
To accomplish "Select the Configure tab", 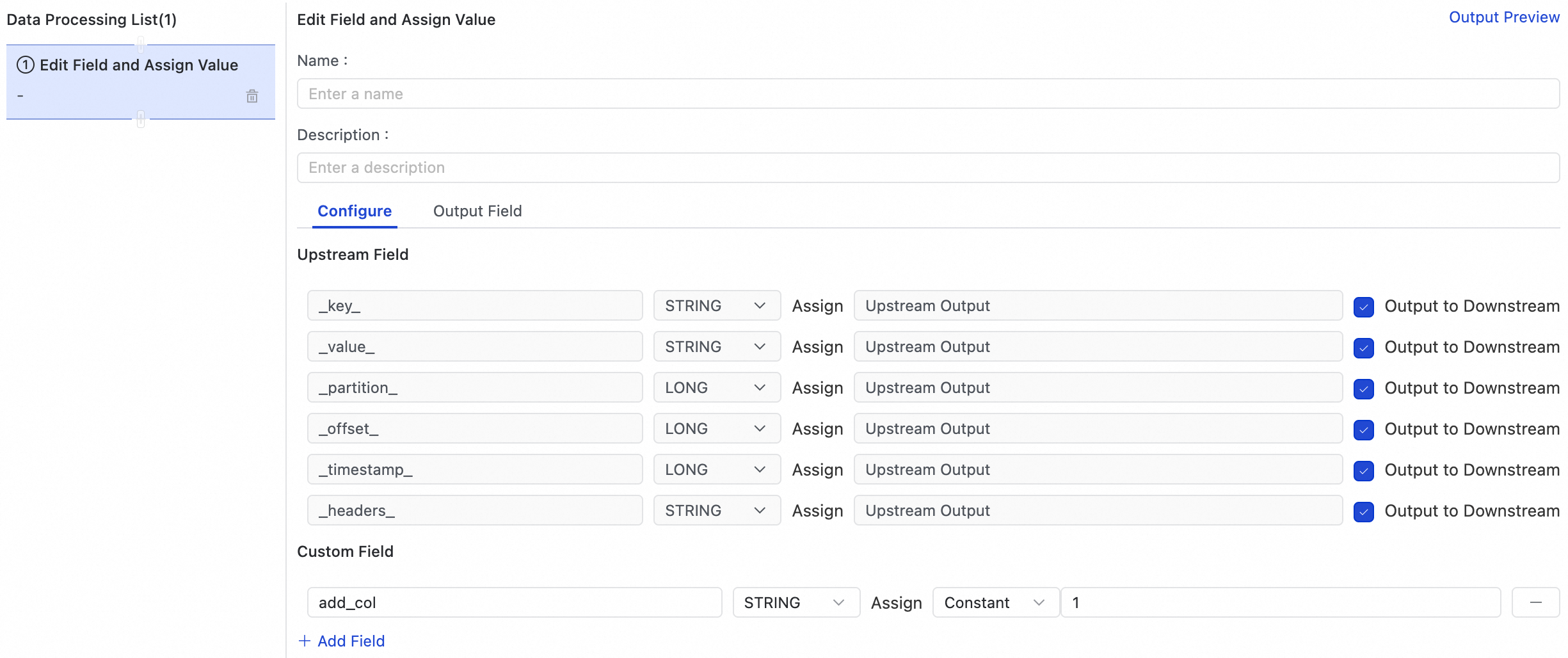I will (x=355, y=211).
